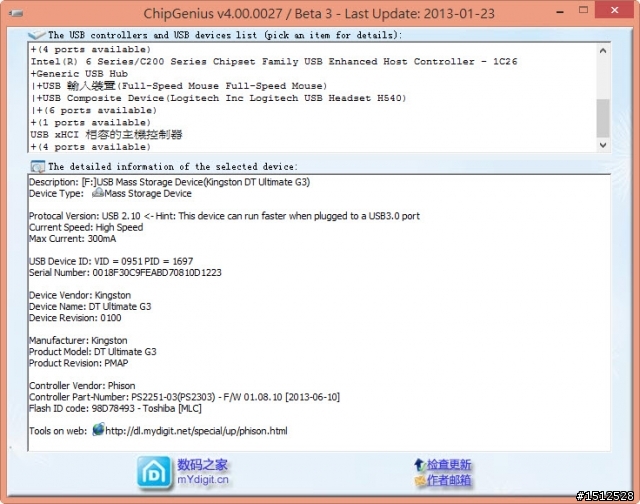Click the Flash ID code Toshiba MLC line
The width and height of the screenshot is (640, 504).
pyautogui.click(x=116, y=409)
